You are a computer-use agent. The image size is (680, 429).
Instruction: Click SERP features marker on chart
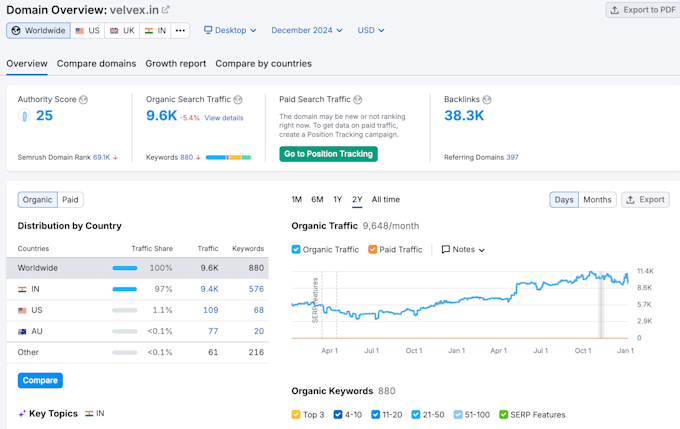click(x=315, y=300)
